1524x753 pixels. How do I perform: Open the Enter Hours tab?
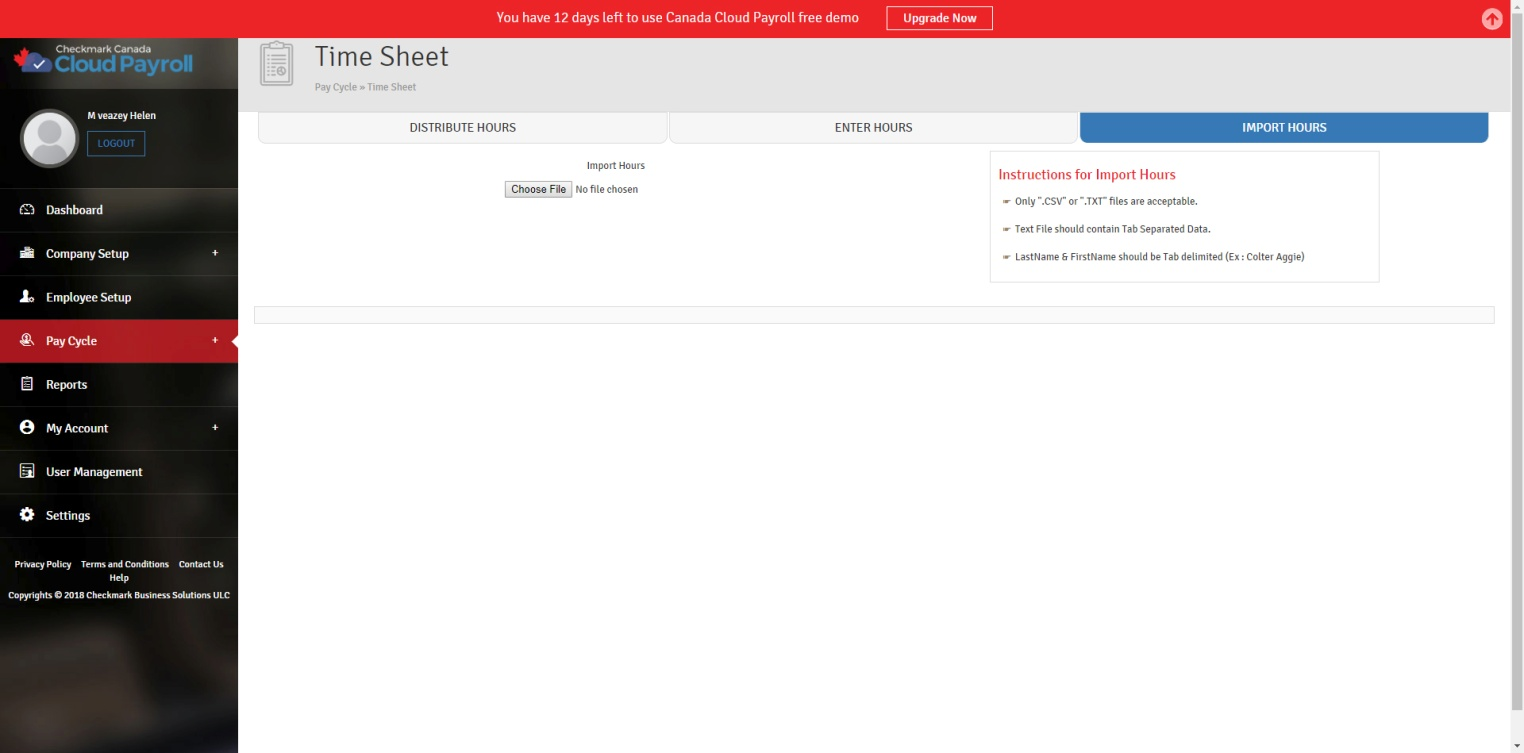873,128
